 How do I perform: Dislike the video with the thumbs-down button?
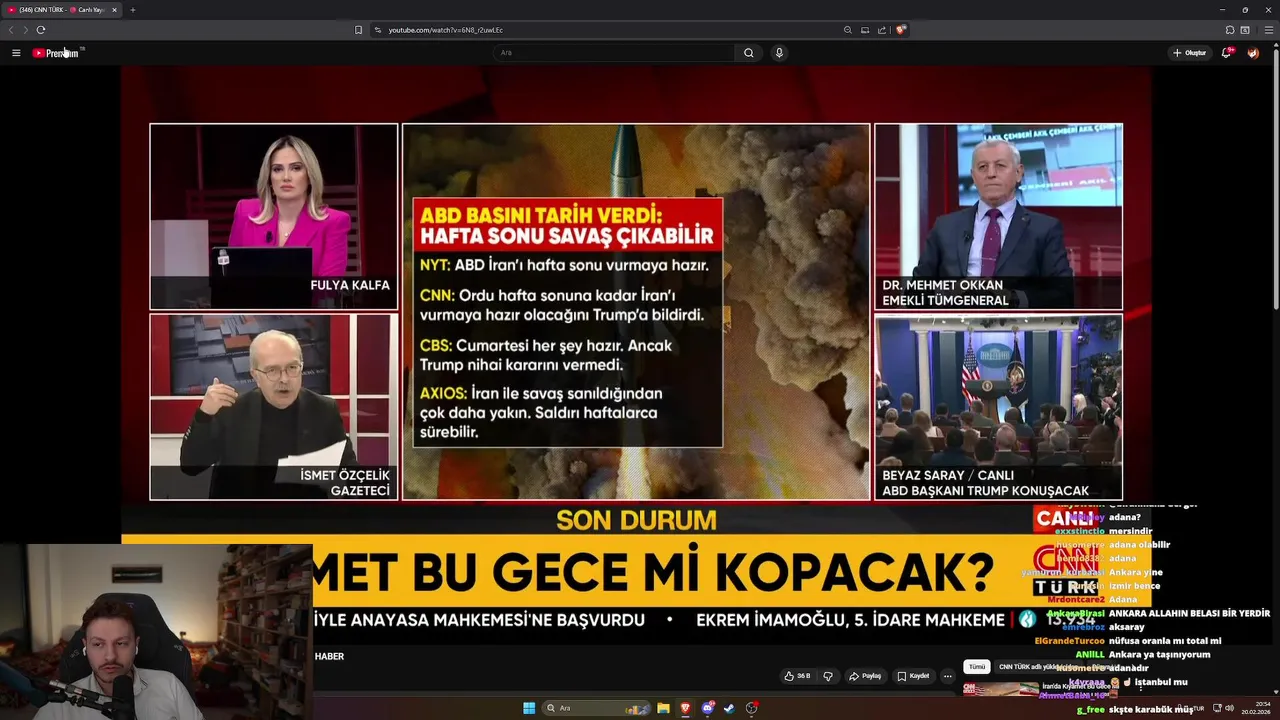pyautogui.click(x=827, y=676)
